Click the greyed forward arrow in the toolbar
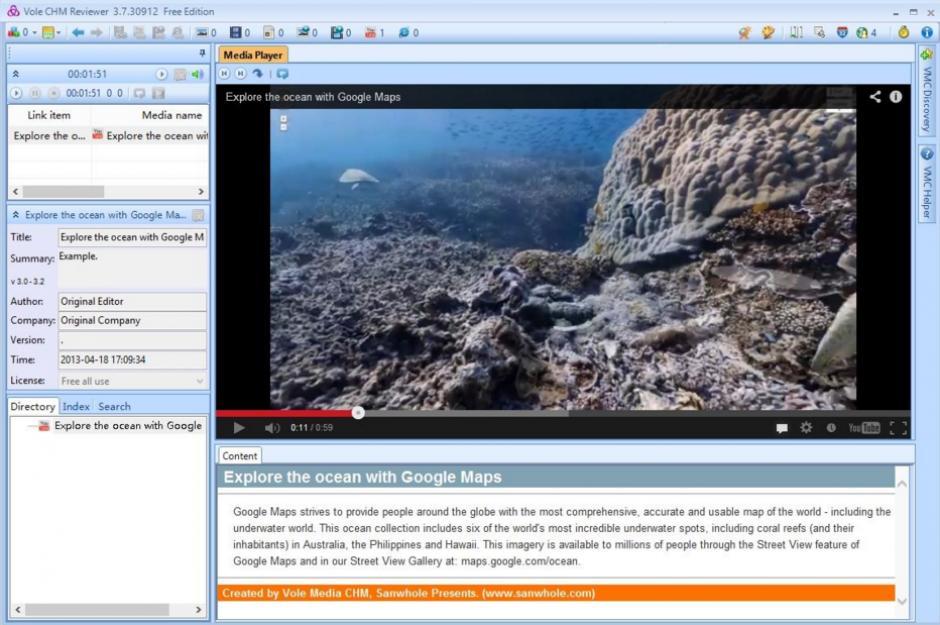This screenshot has height=625, width=940. click(96, 32)
